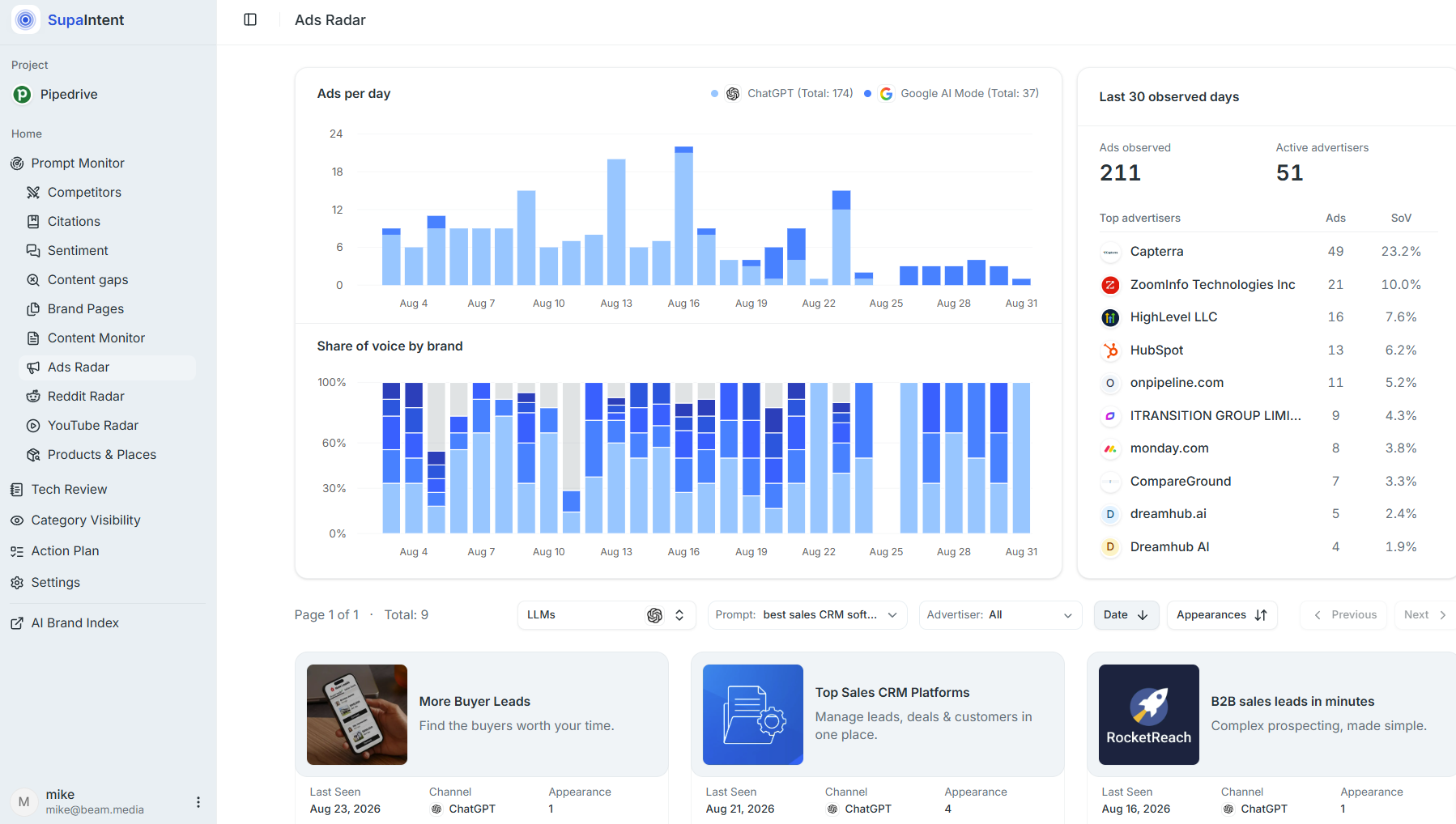The image size is (1456, 824).
Task: Sort ads by Appearances
Action: tap(1222, 615)
